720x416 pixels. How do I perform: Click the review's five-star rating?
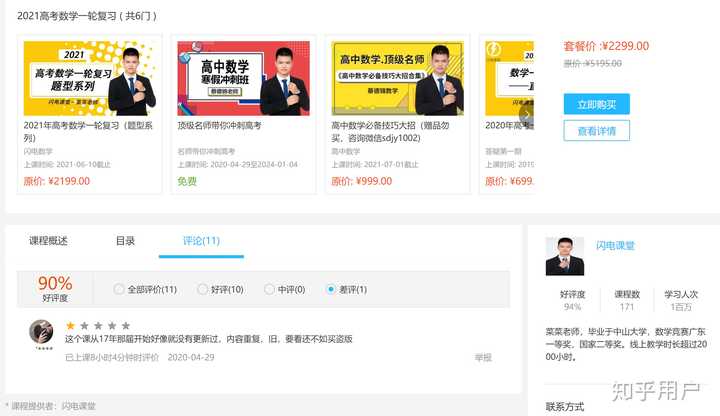tap(98, 326)
